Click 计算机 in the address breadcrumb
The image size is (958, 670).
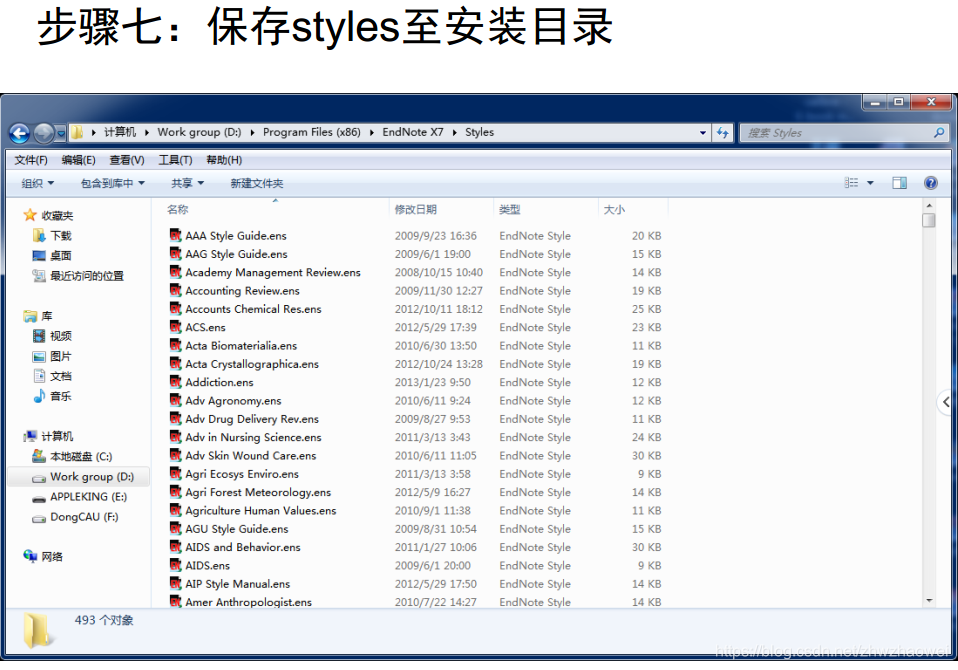pyautogui.click(x=120, y=133)
